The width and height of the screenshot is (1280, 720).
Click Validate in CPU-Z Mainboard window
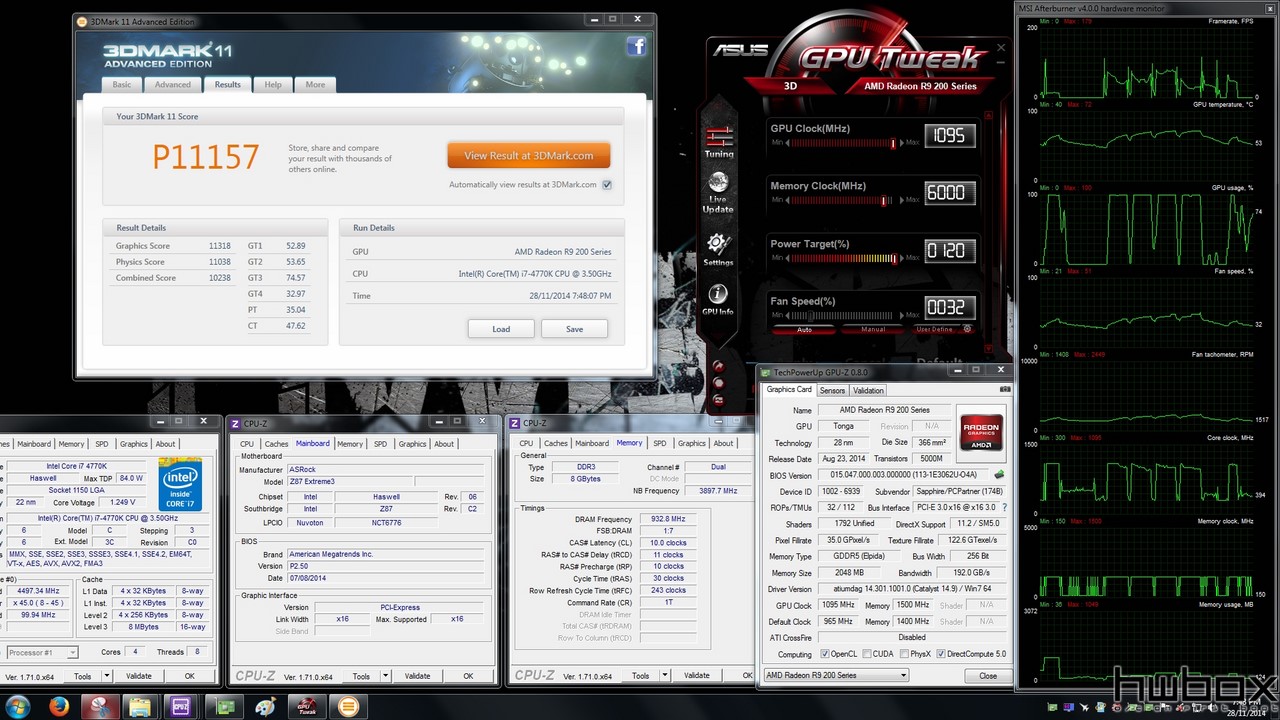click(x=417, y=676)
